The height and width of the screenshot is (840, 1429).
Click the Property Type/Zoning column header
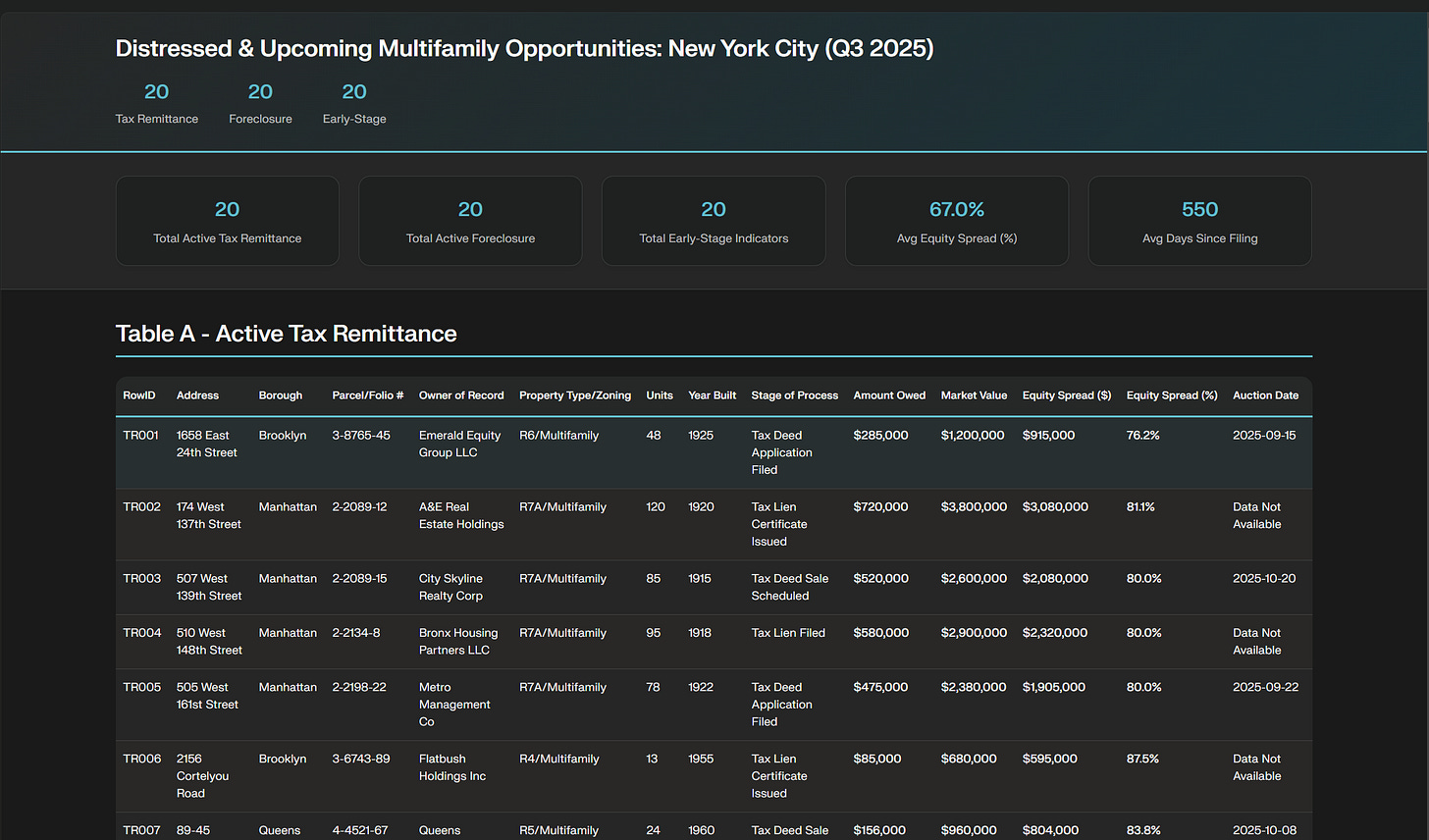point(575,395)
